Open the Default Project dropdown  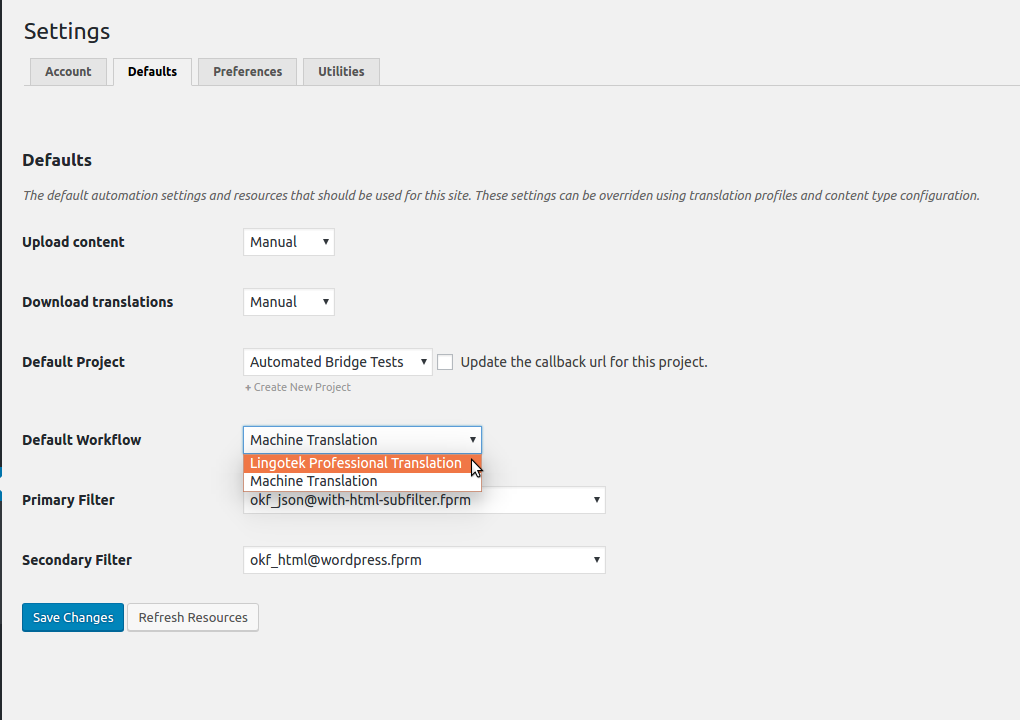pos(337,362)
